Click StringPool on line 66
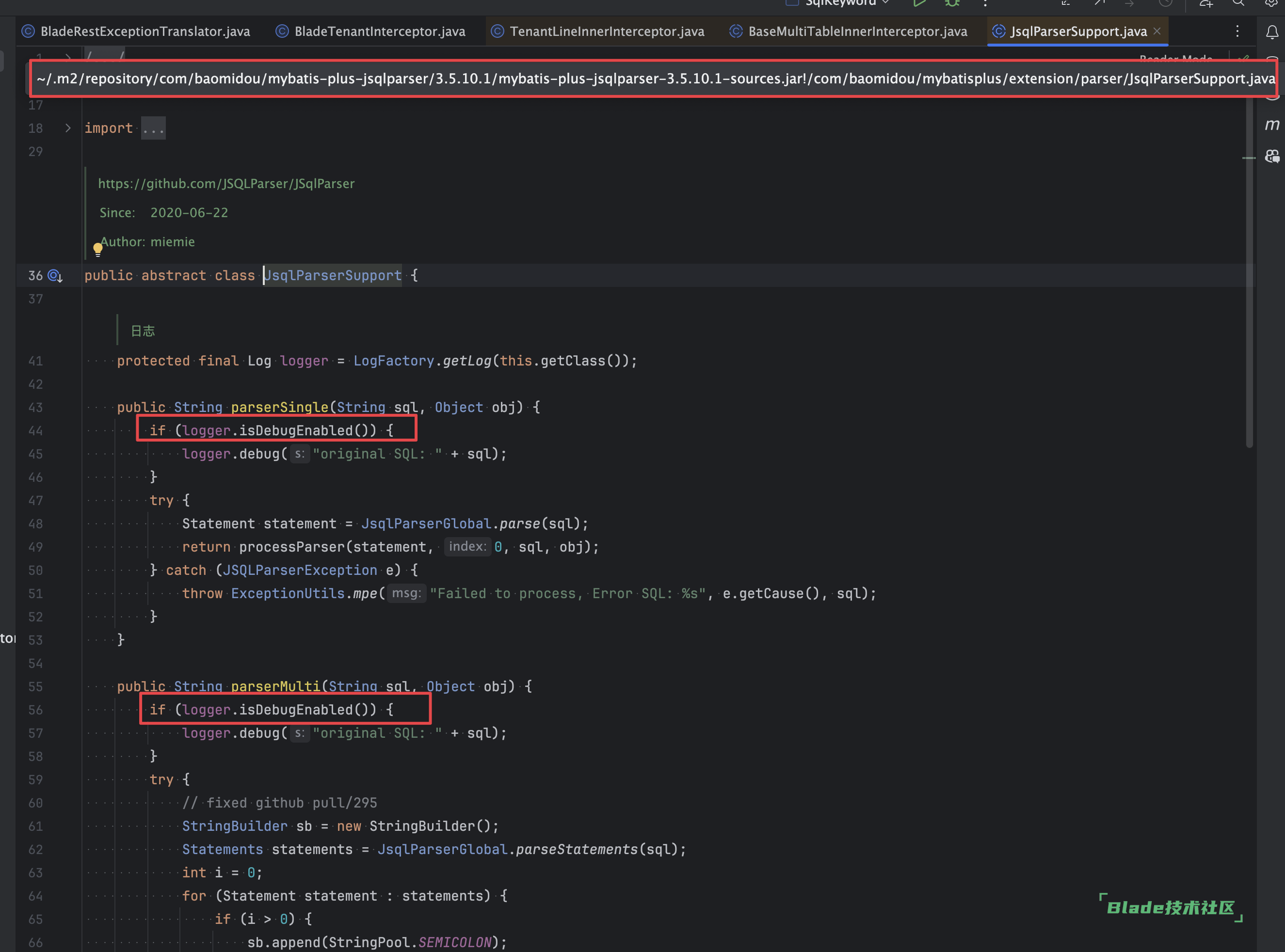The width and height of the screenshot is (1285, 952). click(369, 942)
